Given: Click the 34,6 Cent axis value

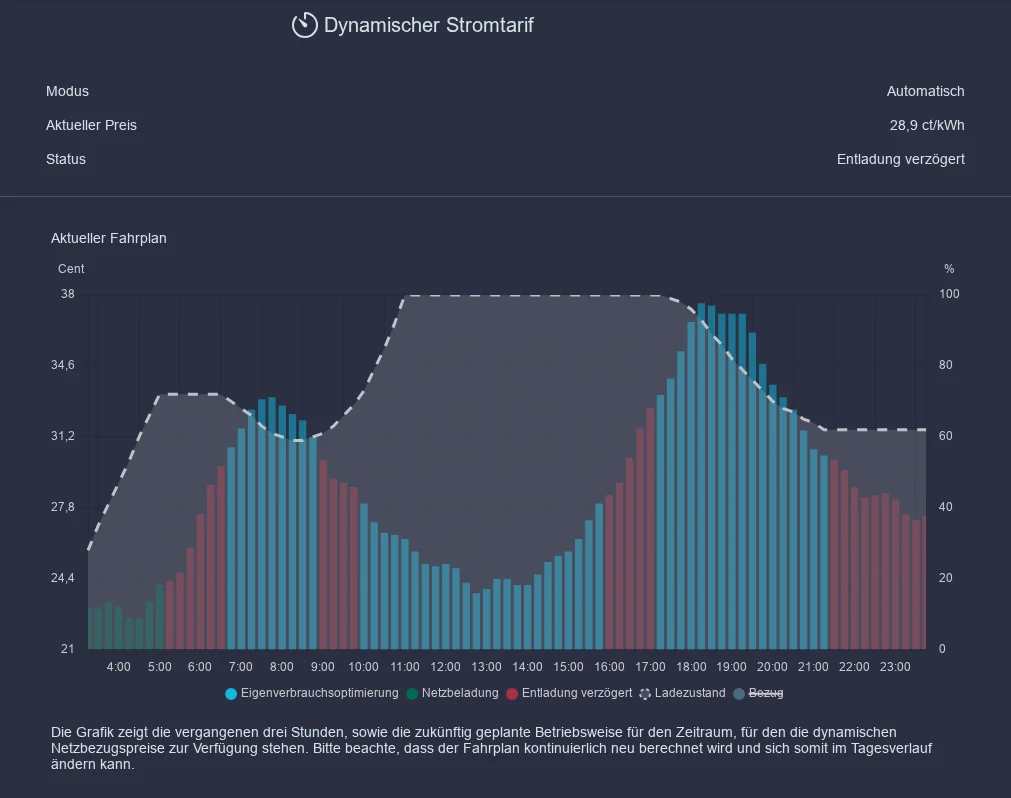Looking at the screenshot, I should pyautogui.click(x=63, y=365).
